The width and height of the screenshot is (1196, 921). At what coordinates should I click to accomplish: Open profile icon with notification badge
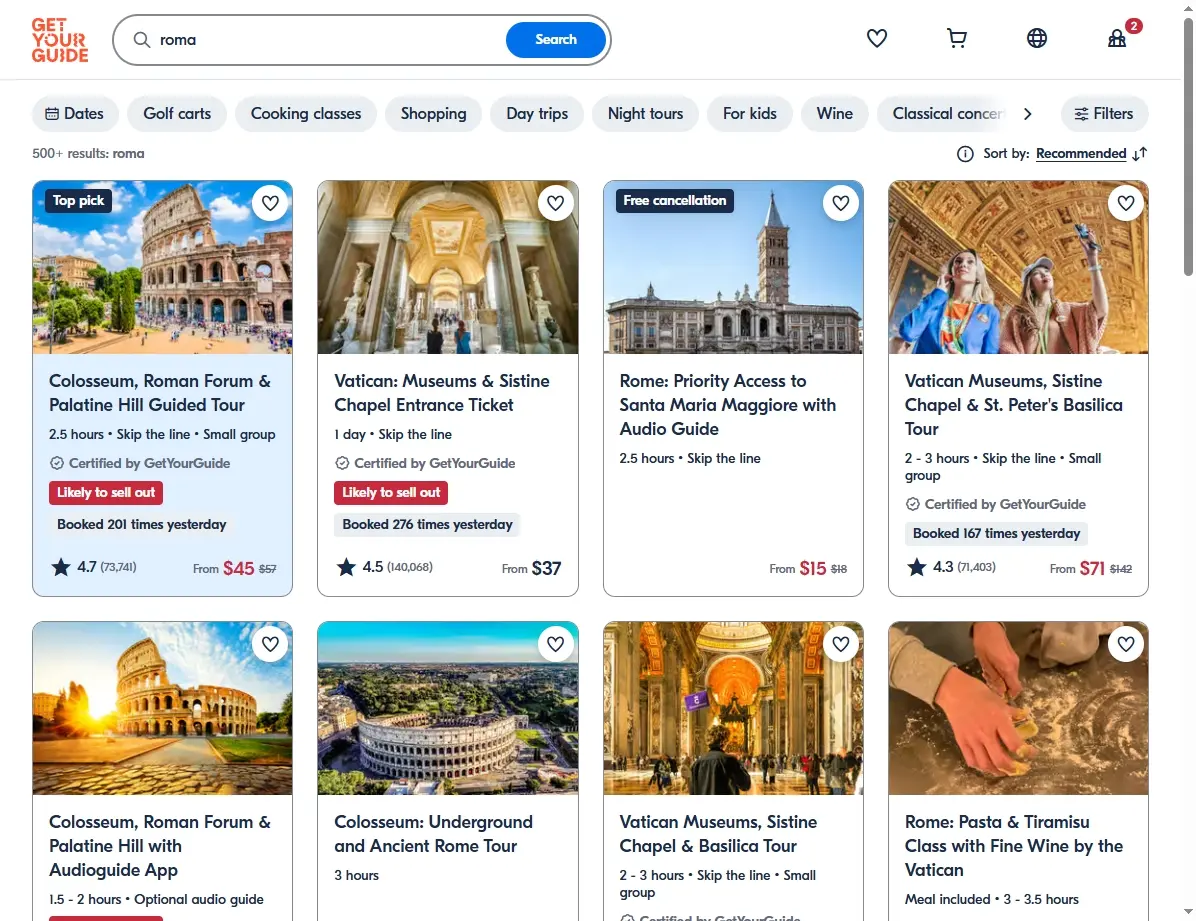[x=1117, y=38]
